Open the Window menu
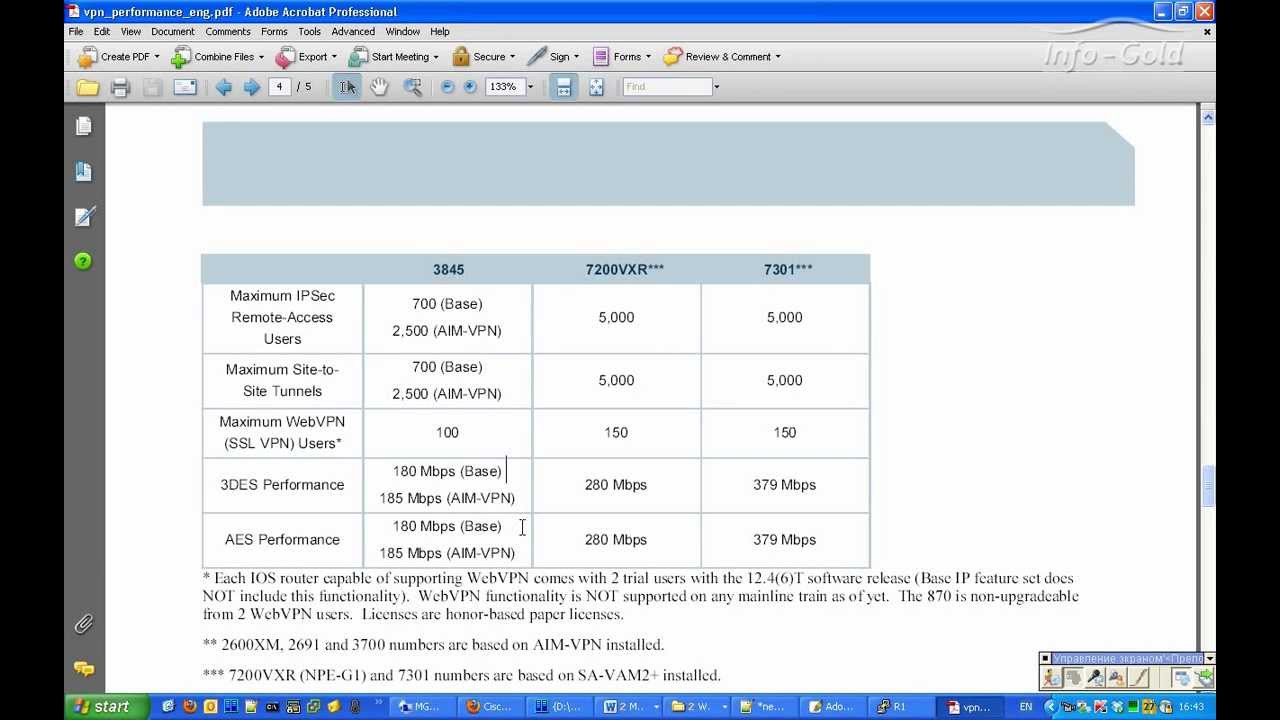Image resolution: width=1280 pixels, height=720 pixels. 403,31
